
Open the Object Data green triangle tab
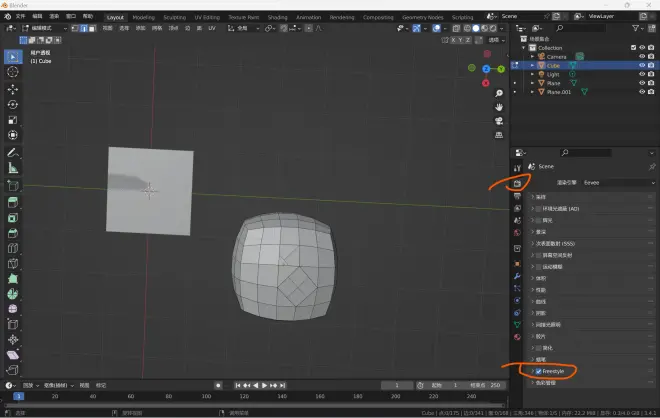pos(517,325)
